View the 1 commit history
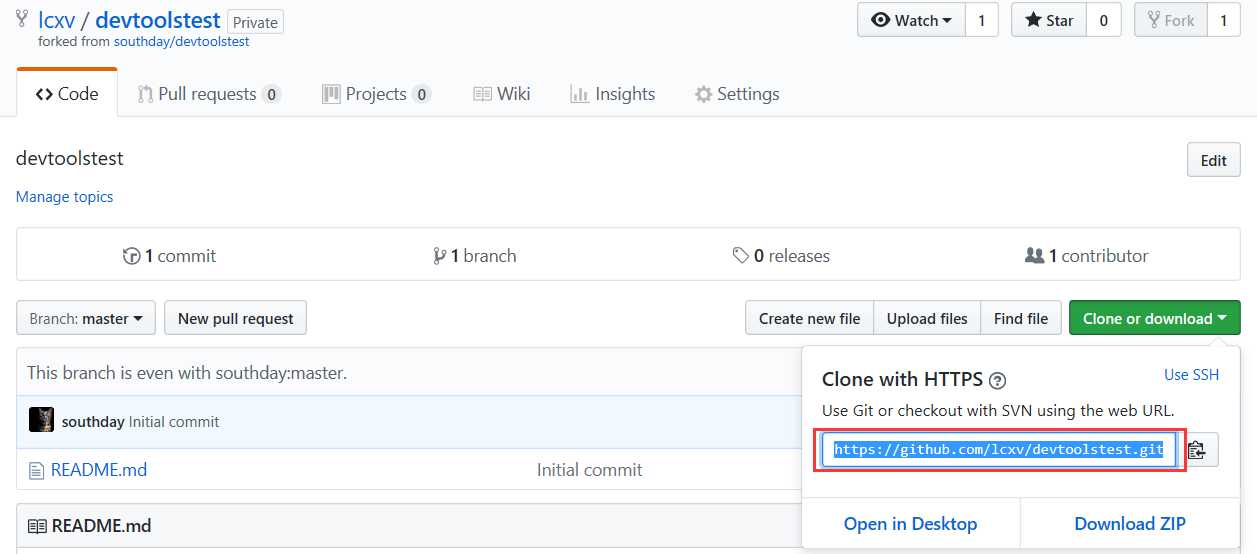The image size is (1257, 554). (x=169, y=256)
